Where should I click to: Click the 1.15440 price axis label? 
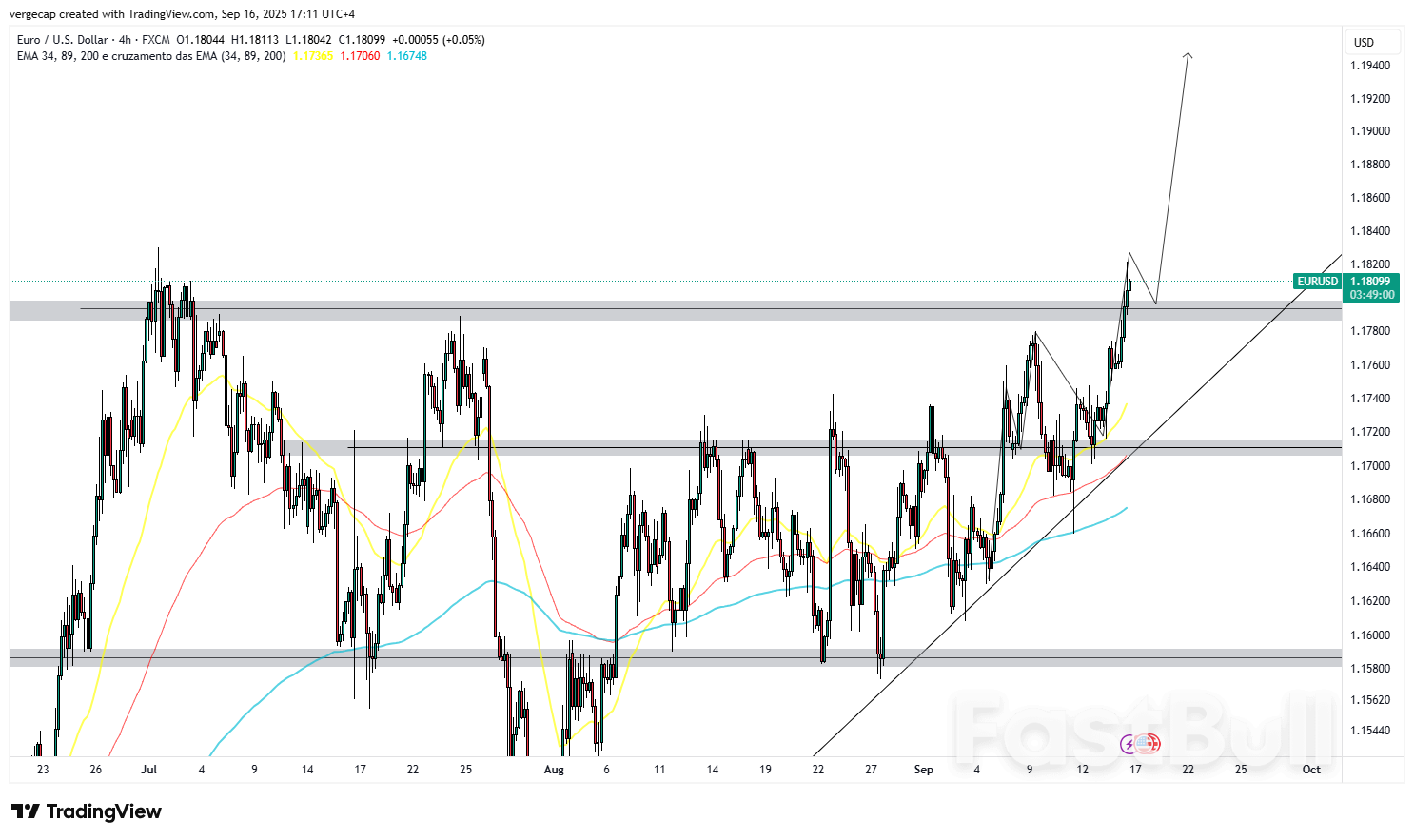click(x=1370, y=731)
